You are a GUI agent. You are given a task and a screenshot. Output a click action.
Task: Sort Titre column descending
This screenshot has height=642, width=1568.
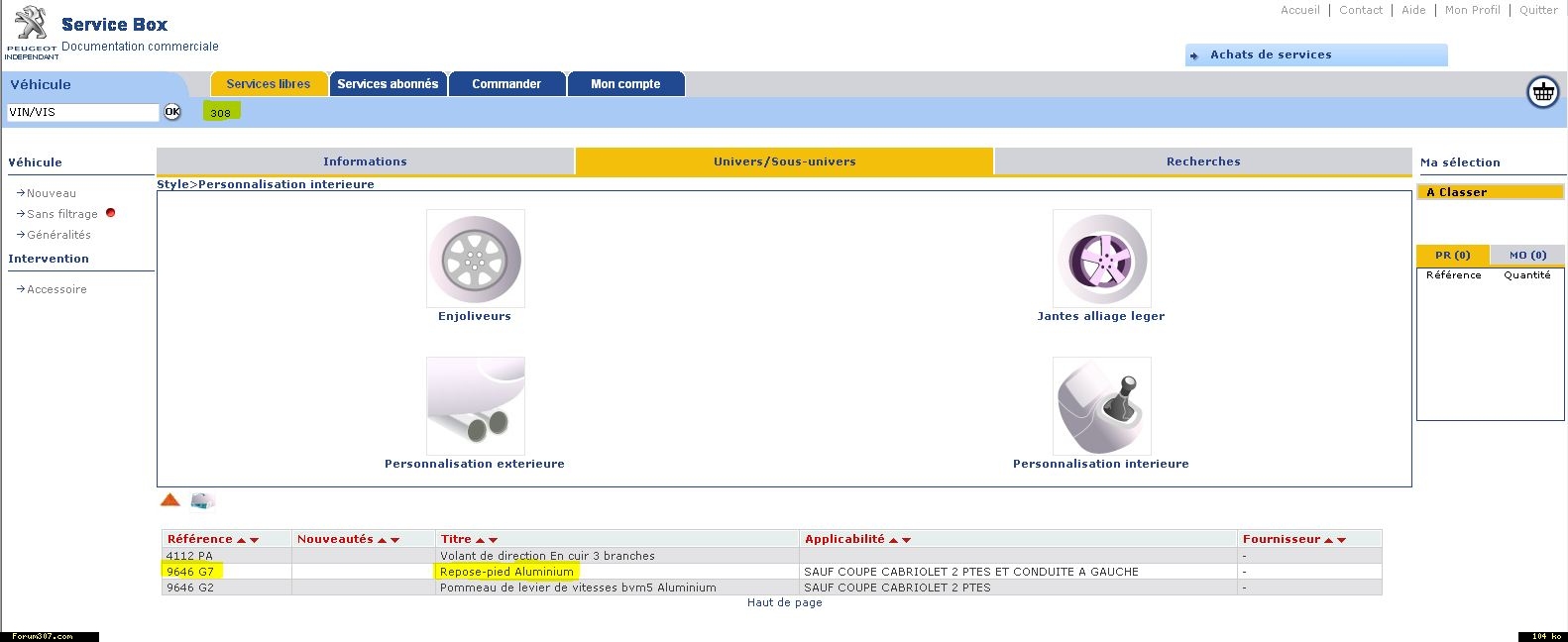coord(493,540)
